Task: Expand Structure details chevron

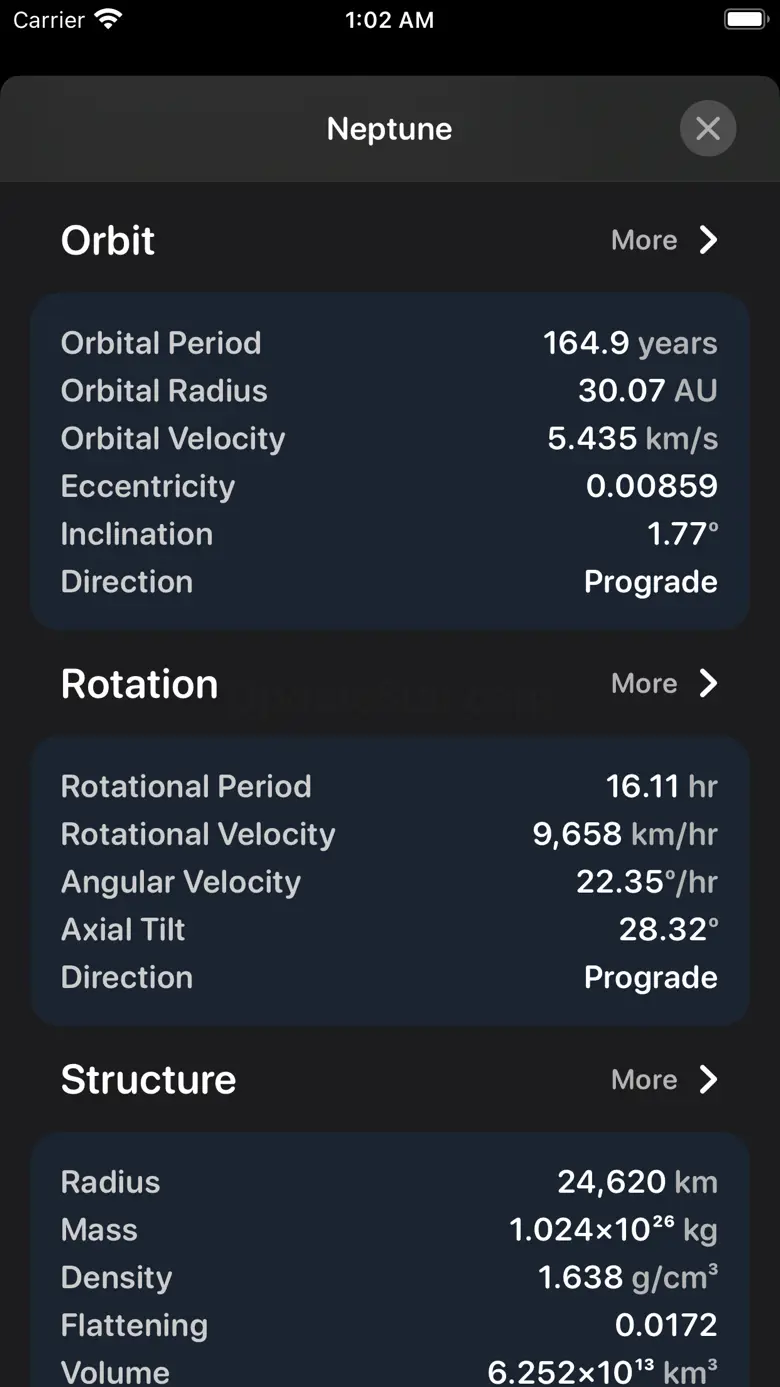Action: tap(708, 1080)
